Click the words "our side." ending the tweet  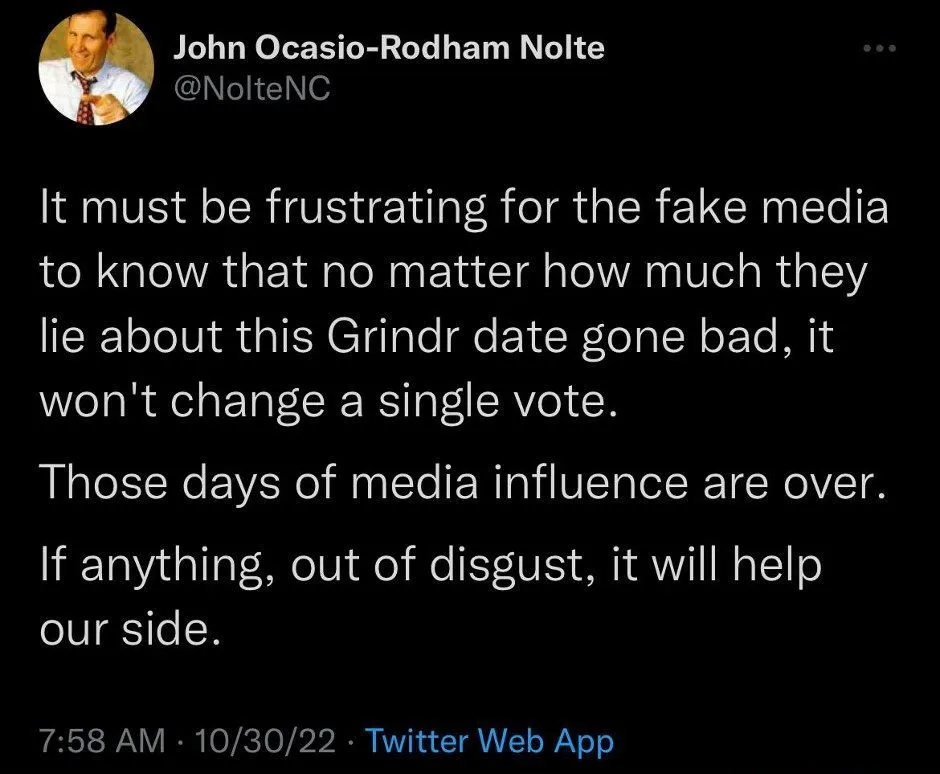click(126, 630)
